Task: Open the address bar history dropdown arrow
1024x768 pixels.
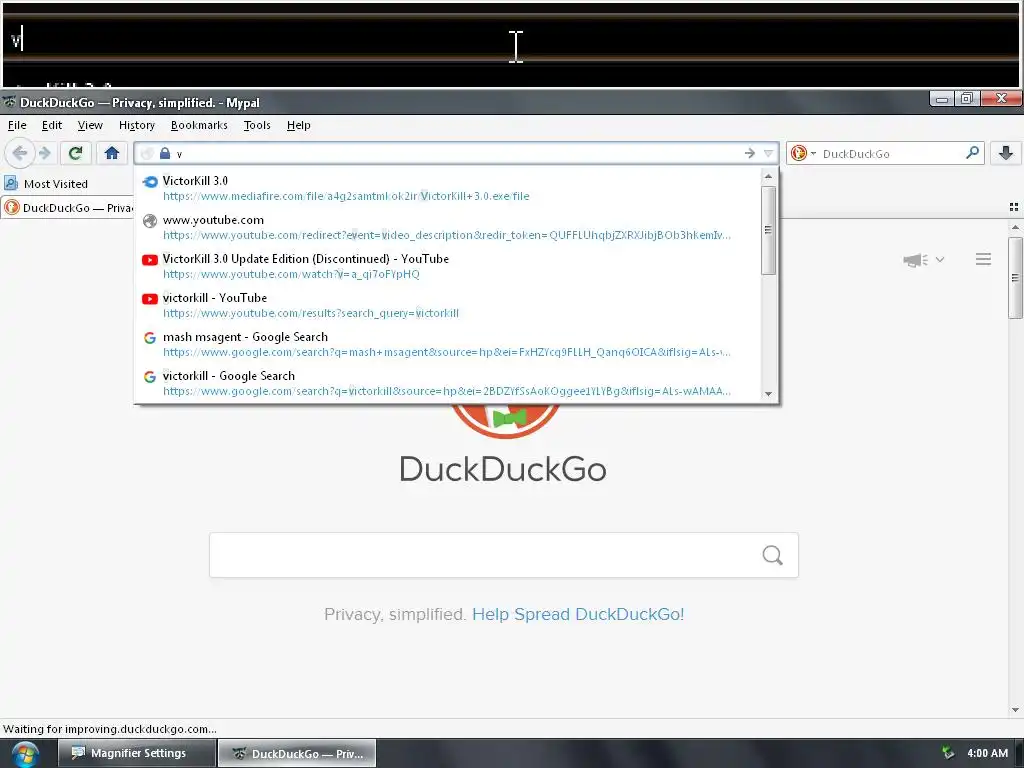Action: (x=768, y=153)
